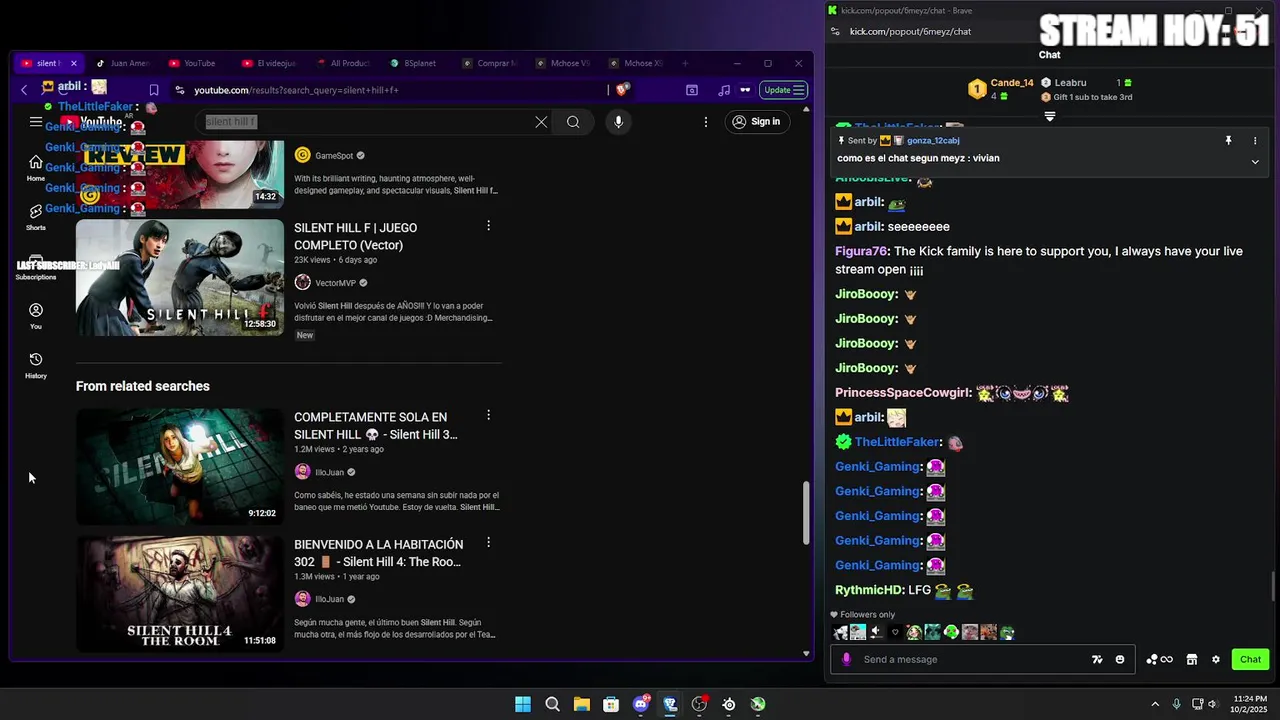Unpin the pinned message in Kick chat
Screen dimensions: 1280x720
(1228, 141)
